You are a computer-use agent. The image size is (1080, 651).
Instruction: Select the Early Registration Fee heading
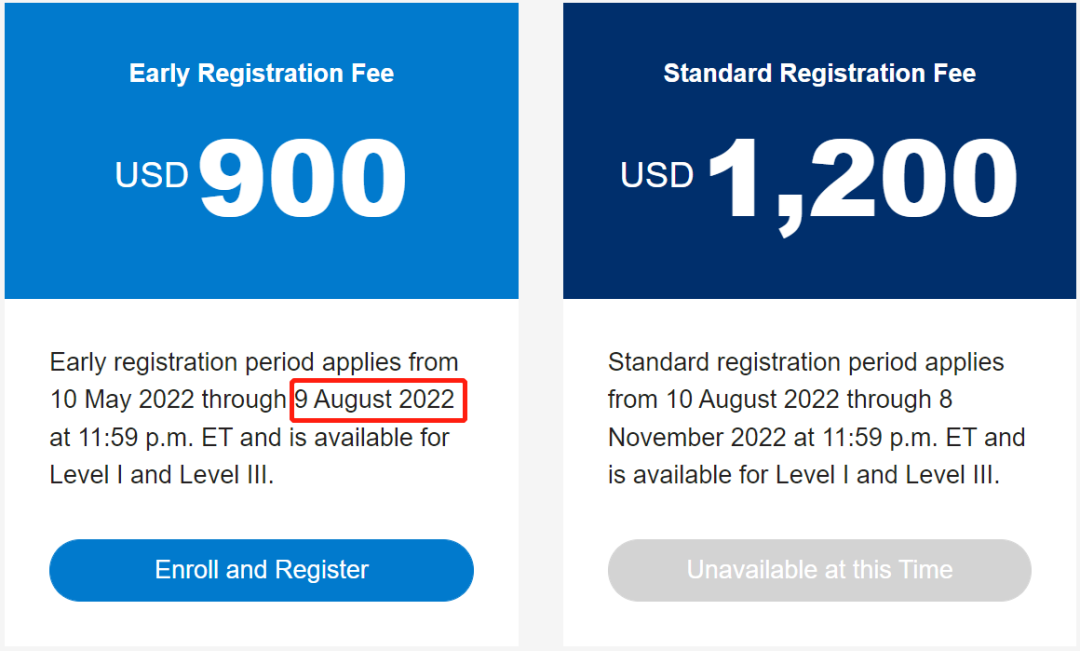point(261,73)
